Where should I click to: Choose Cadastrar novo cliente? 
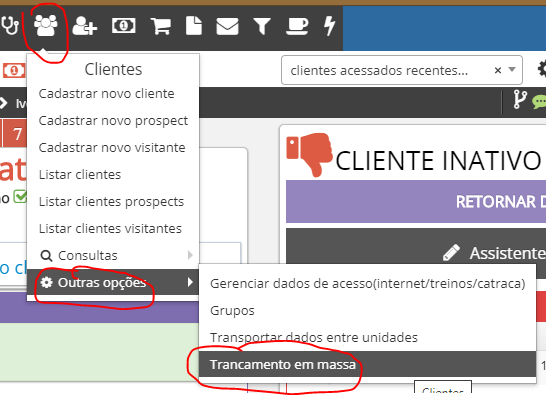pyautogui.click(x=107, y=93)
